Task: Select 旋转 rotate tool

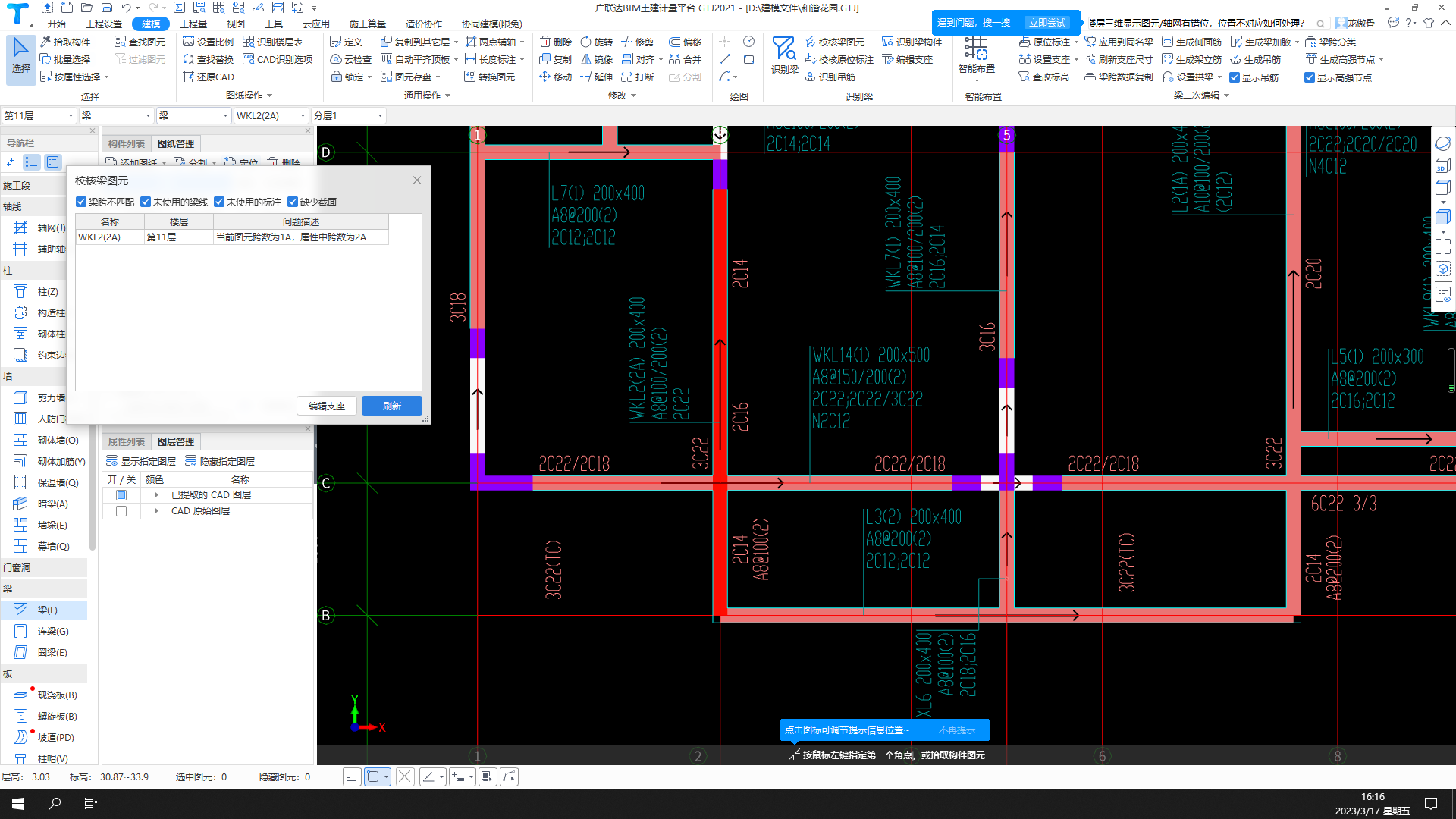Action: (x=596, y=42)
